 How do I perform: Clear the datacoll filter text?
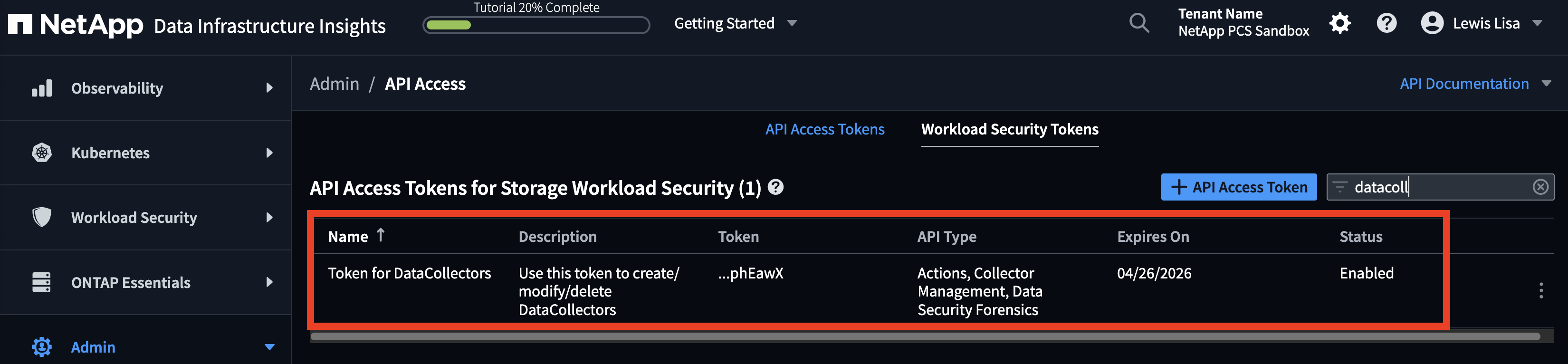(x=1540, y=187)
